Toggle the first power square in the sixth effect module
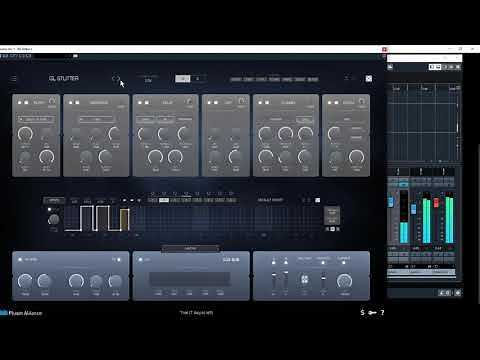This screenshot has height=360, width=480. click(330, 102)
